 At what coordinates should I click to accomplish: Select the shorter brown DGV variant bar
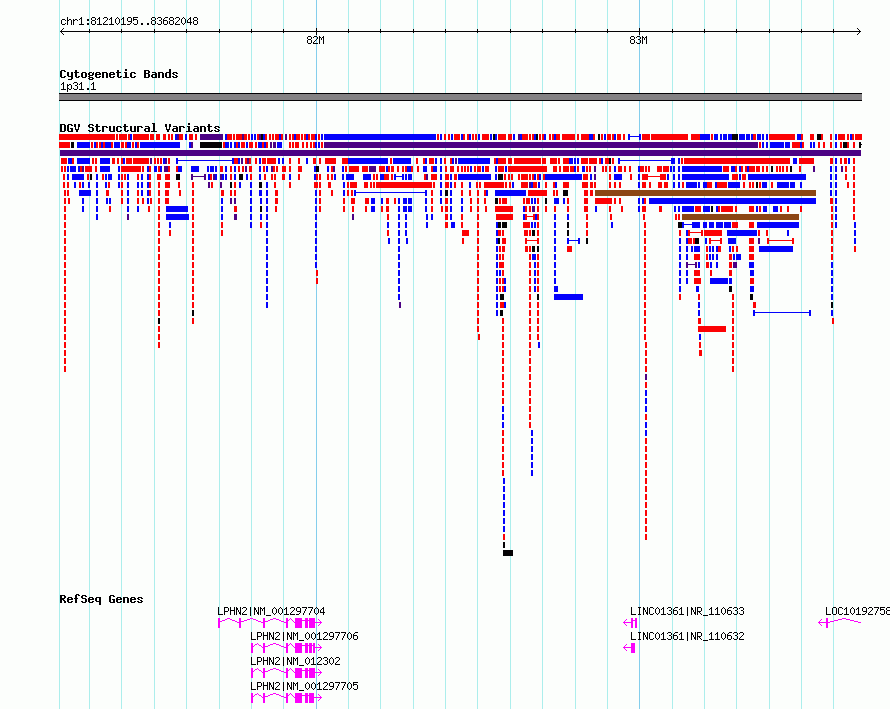(x=740, y=217)
